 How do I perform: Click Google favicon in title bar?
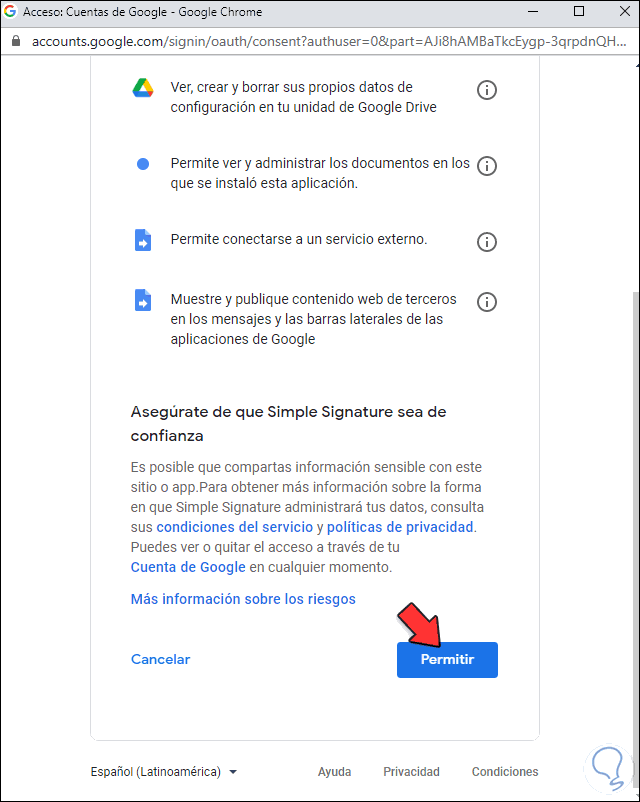click(10, 11)
